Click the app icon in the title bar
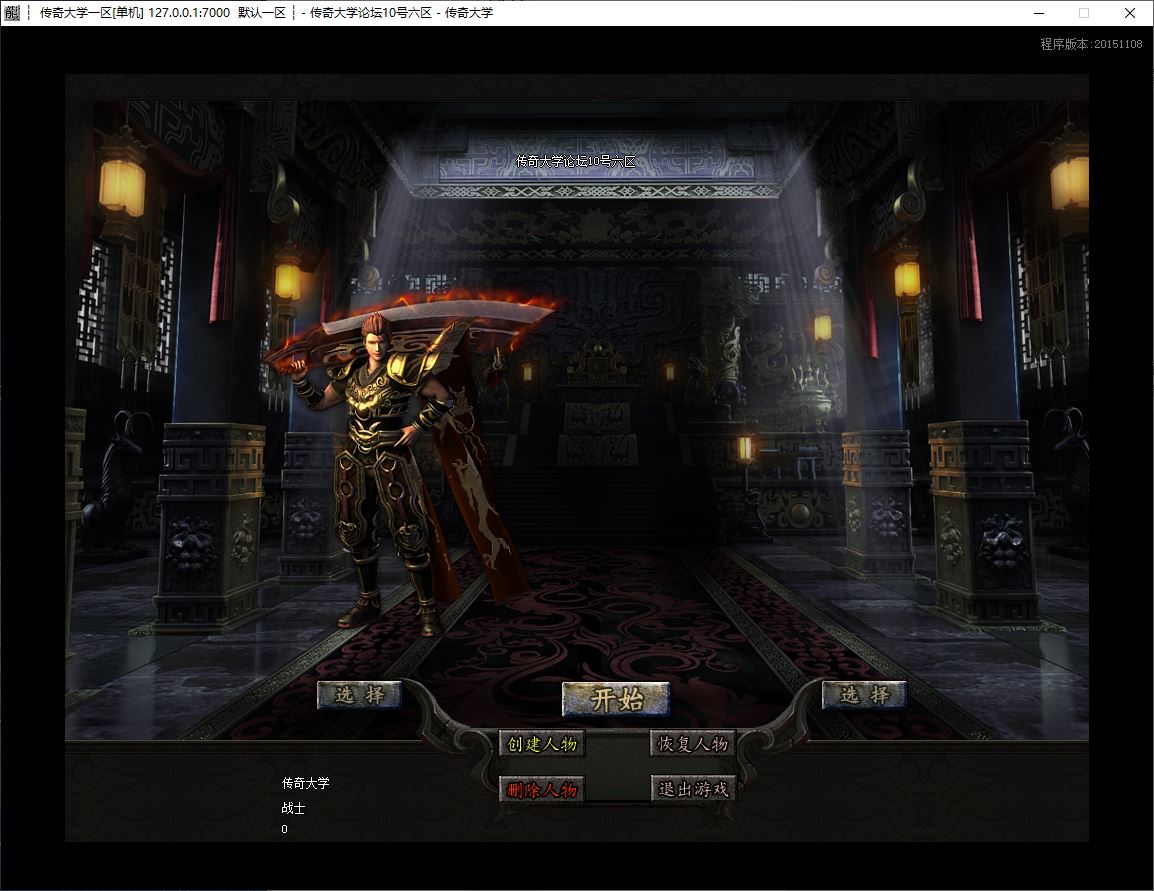 tap(13, 13)
